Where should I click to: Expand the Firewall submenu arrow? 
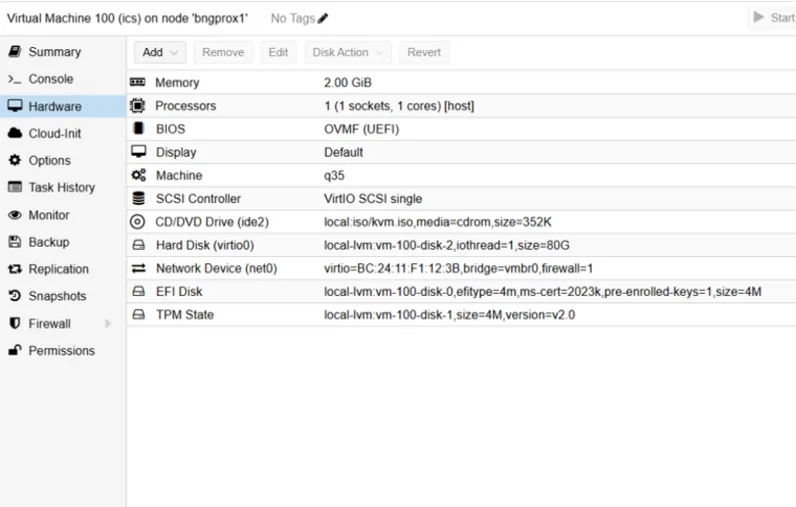tap(108, 323)
